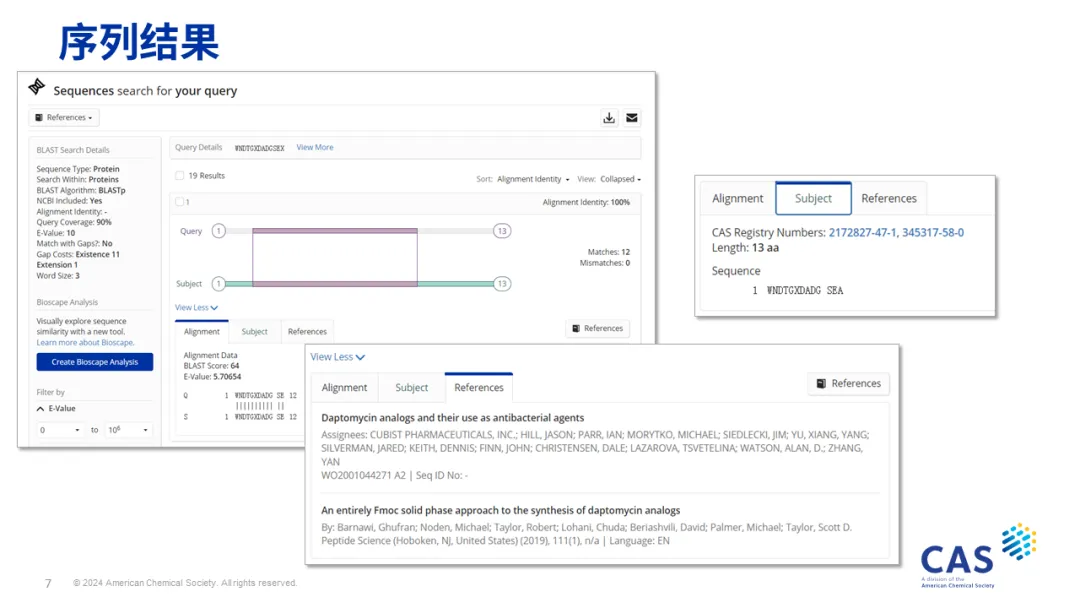
Task: Click WO2001044271 A2 patent number text
Action: (363, 476)
